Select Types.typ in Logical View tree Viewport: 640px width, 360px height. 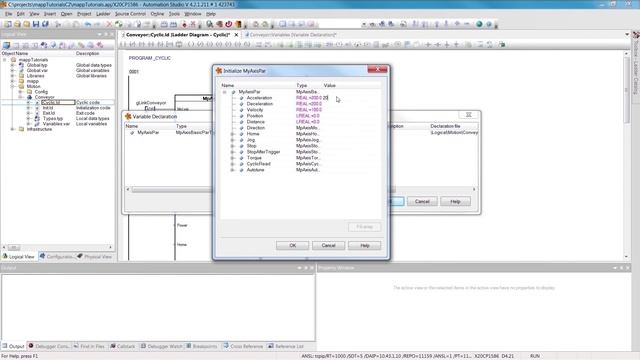53,118
